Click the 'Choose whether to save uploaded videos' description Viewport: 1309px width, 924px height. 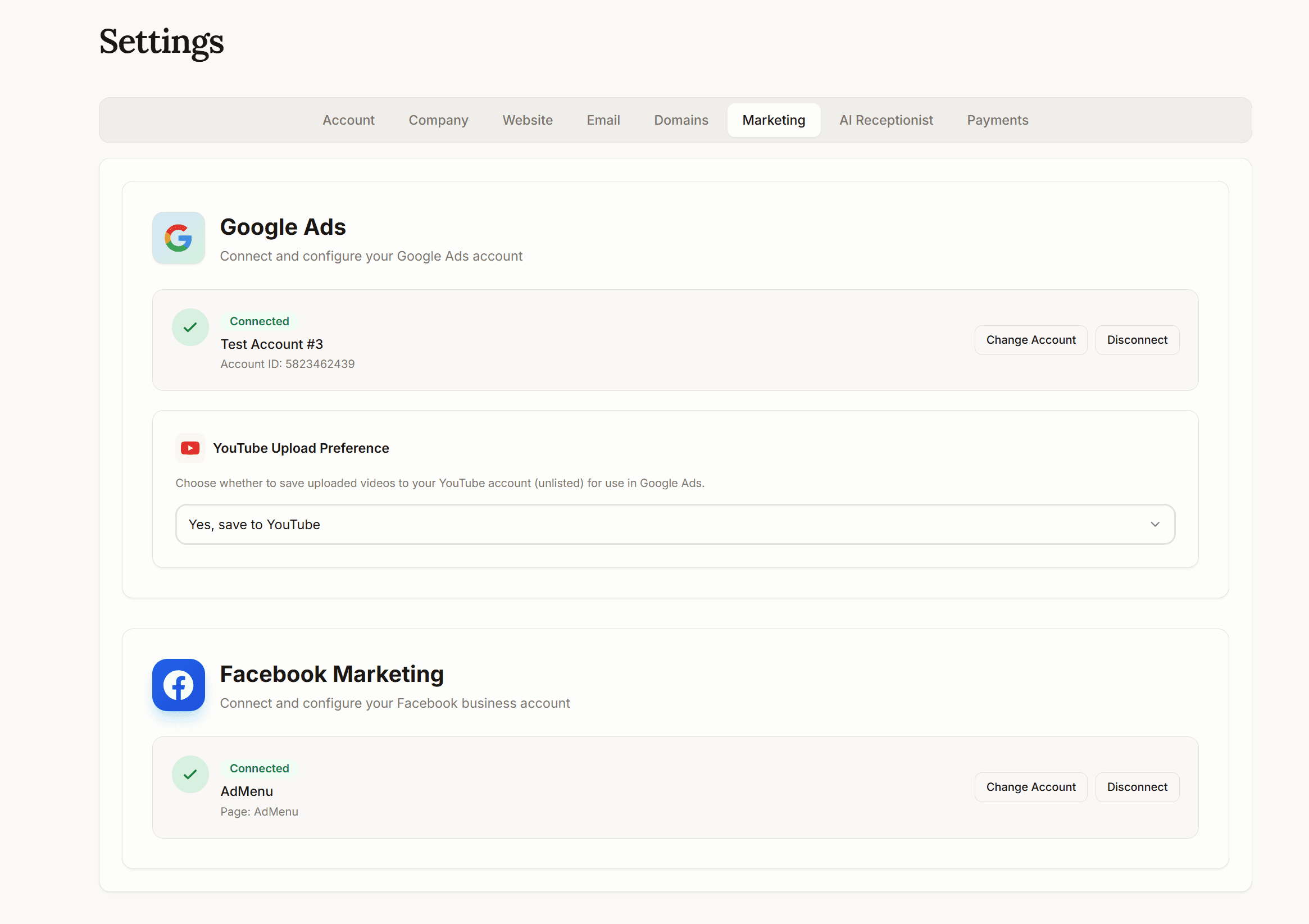pyautogui.click(x=440, y=484)
